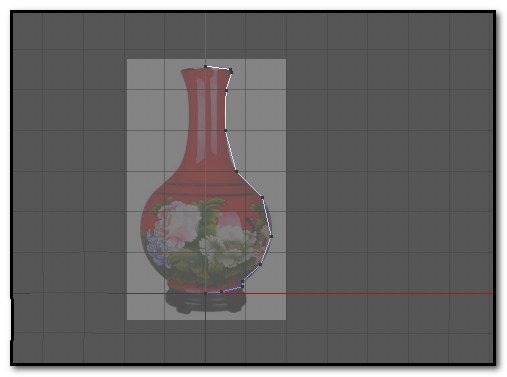The image size is (507, 377).
Task: Select spline point at the vase shoulder
Action: (236, 171)
